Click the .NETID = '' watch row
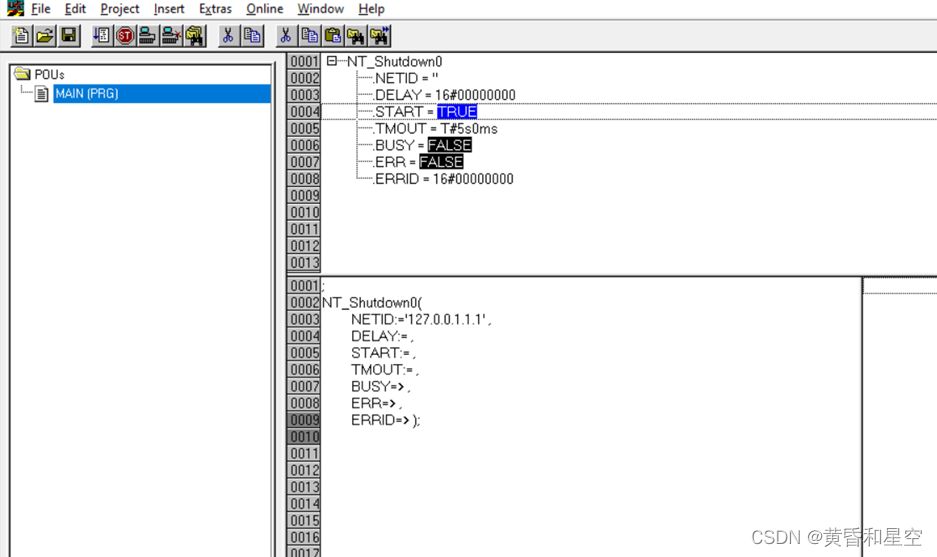937x557 pixels. pyautogui.click(x=406, y=78)
